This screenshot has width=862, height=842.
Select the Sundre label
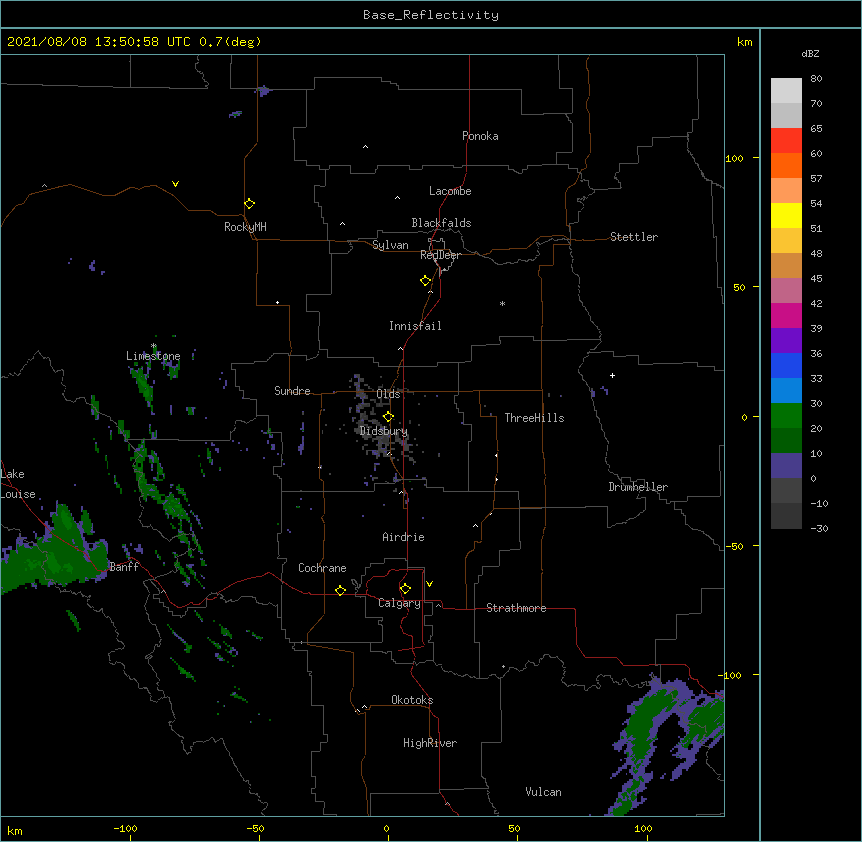tap(292, 391)
